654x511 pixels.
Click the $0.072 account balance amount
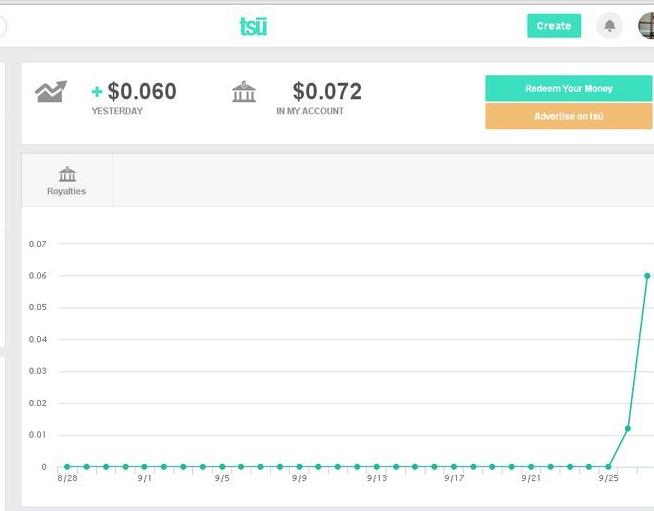327,92
